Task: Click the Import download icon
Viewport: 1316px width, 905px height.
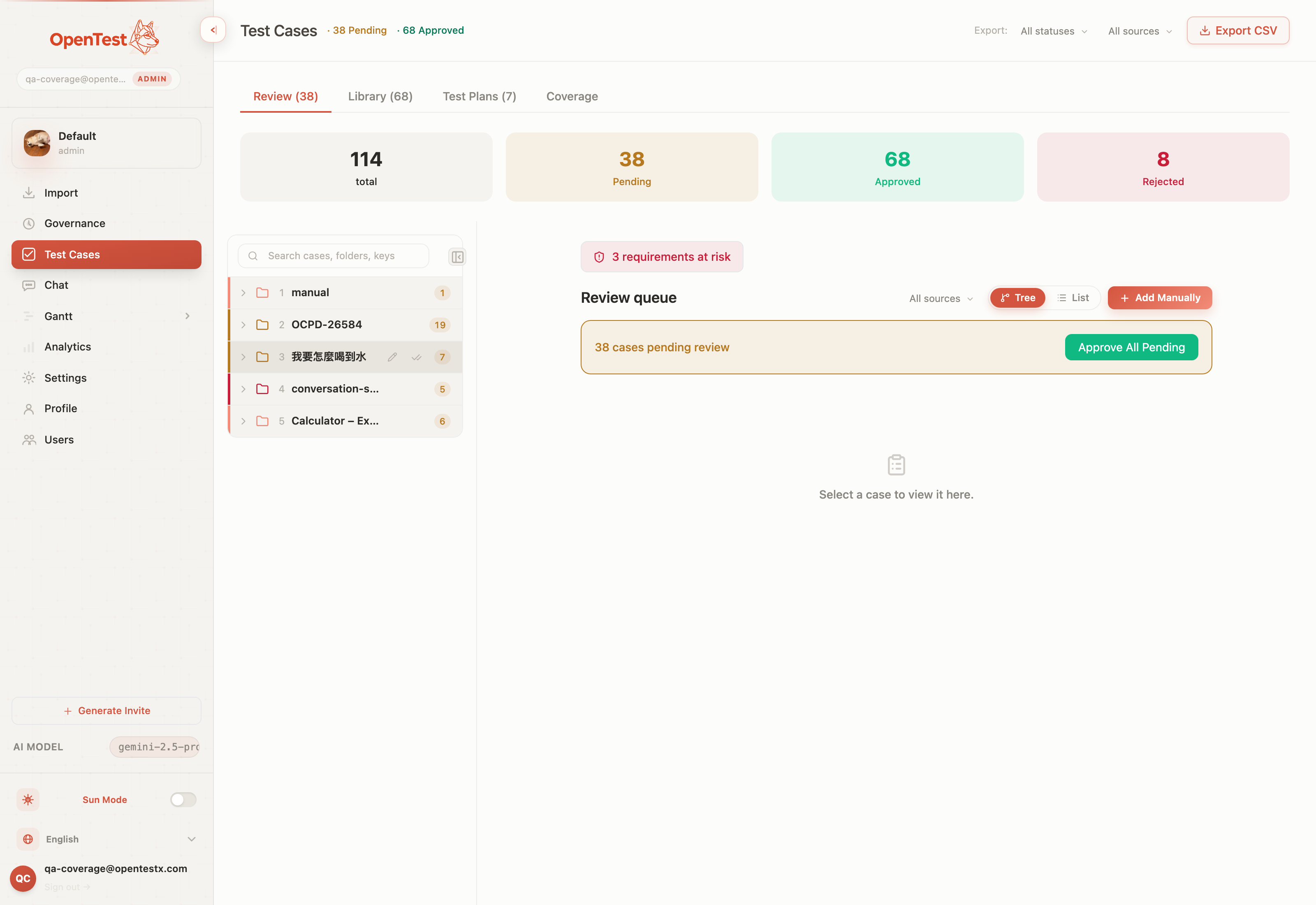Action: tap(29, 193)
